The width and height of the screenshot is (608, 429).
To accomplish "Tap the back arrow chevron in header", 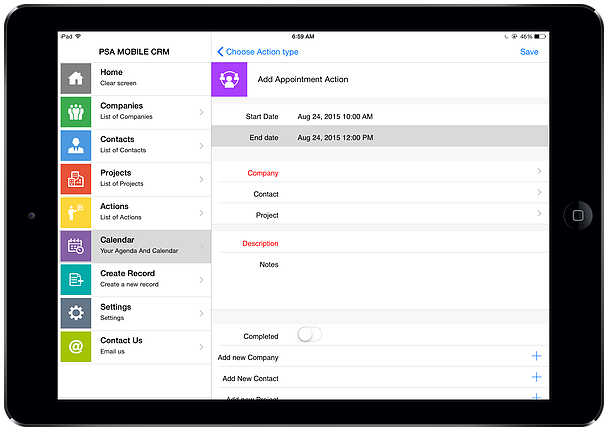I will click(x=220, y=52).
